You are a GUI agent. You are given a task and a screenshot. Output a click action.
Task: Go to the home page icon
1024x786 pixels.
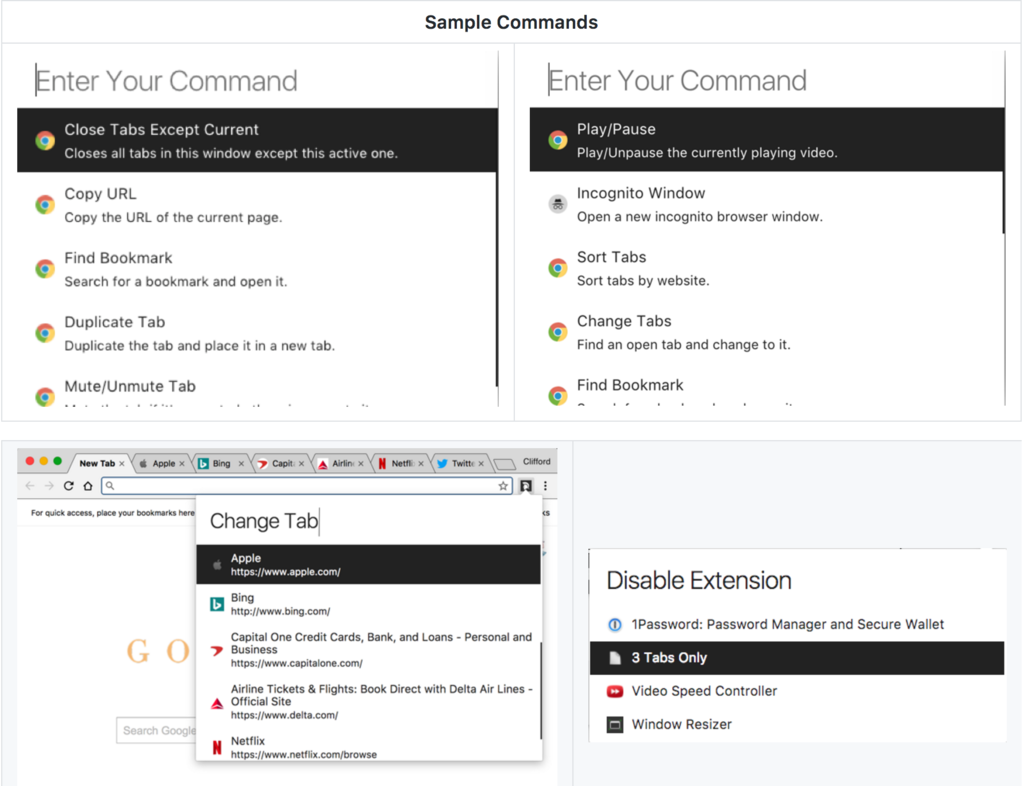88,486
